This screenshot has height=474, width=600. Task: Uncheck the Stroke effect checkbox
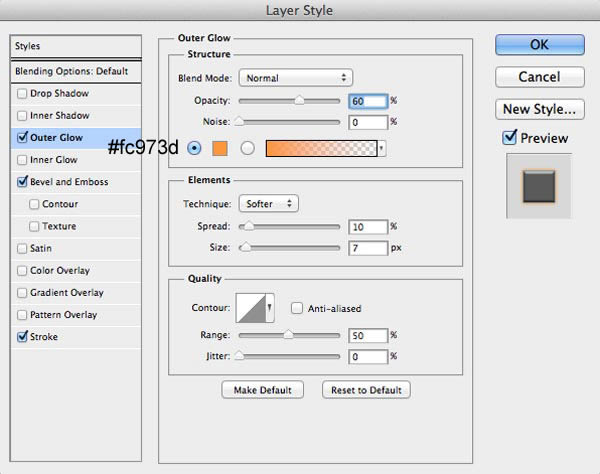click(23, 336)
